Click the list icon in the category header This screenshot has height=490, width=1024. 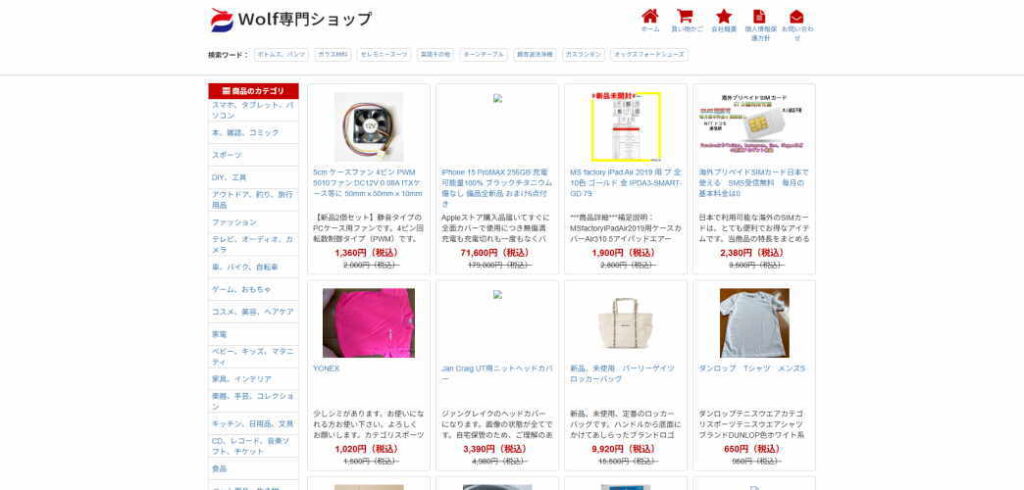point(226,91)
